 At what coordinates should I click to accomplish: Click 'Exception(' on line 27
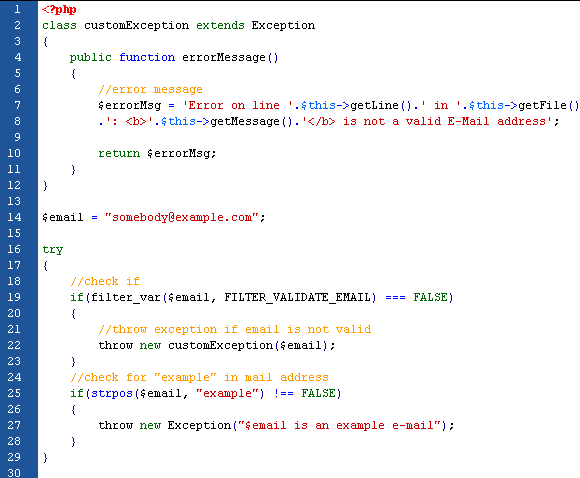202,425
